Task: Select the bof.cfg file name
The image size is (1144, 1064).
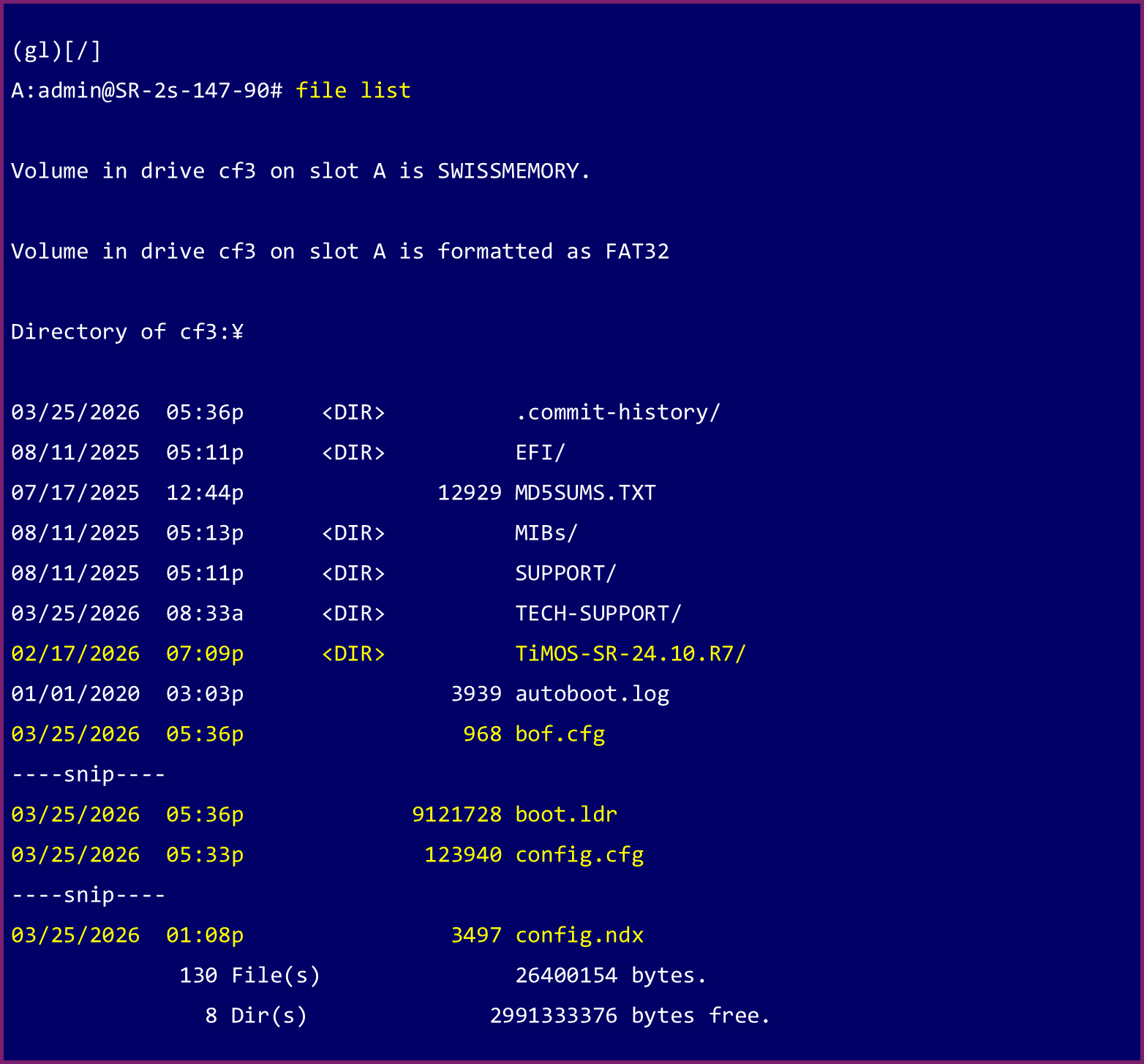Action: pos(560,734)
